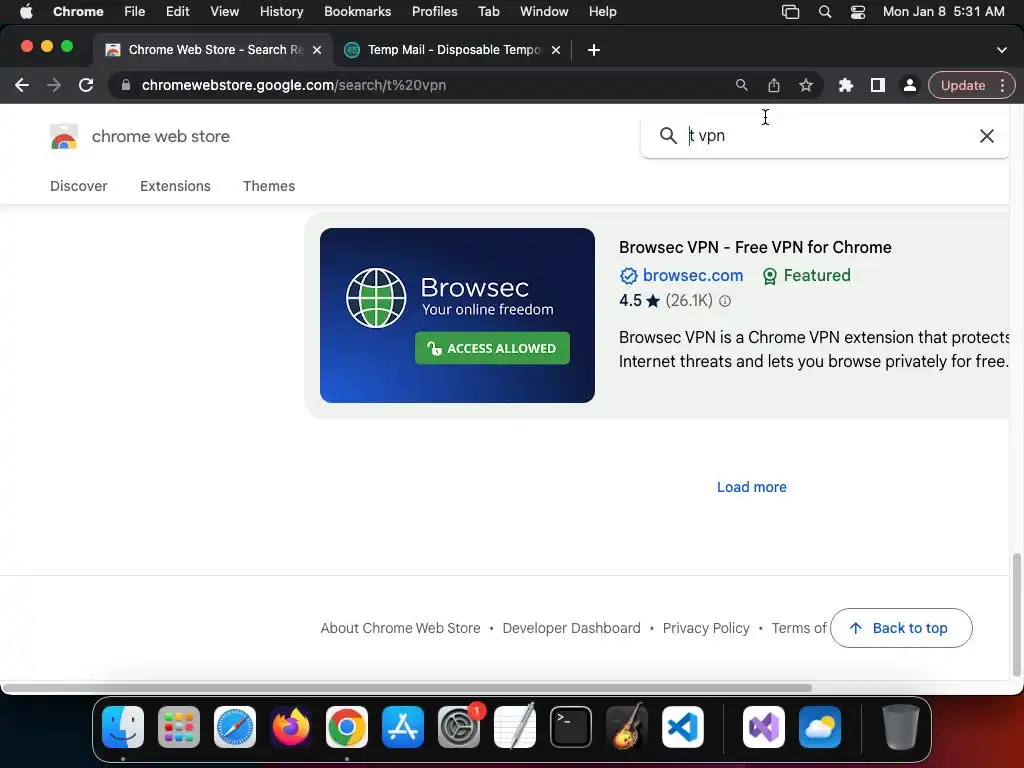Open Browsec VPN - Free VPN for Chrome title
The width and height of the screenshot is (1024, 768).
(x=755, y=248)
